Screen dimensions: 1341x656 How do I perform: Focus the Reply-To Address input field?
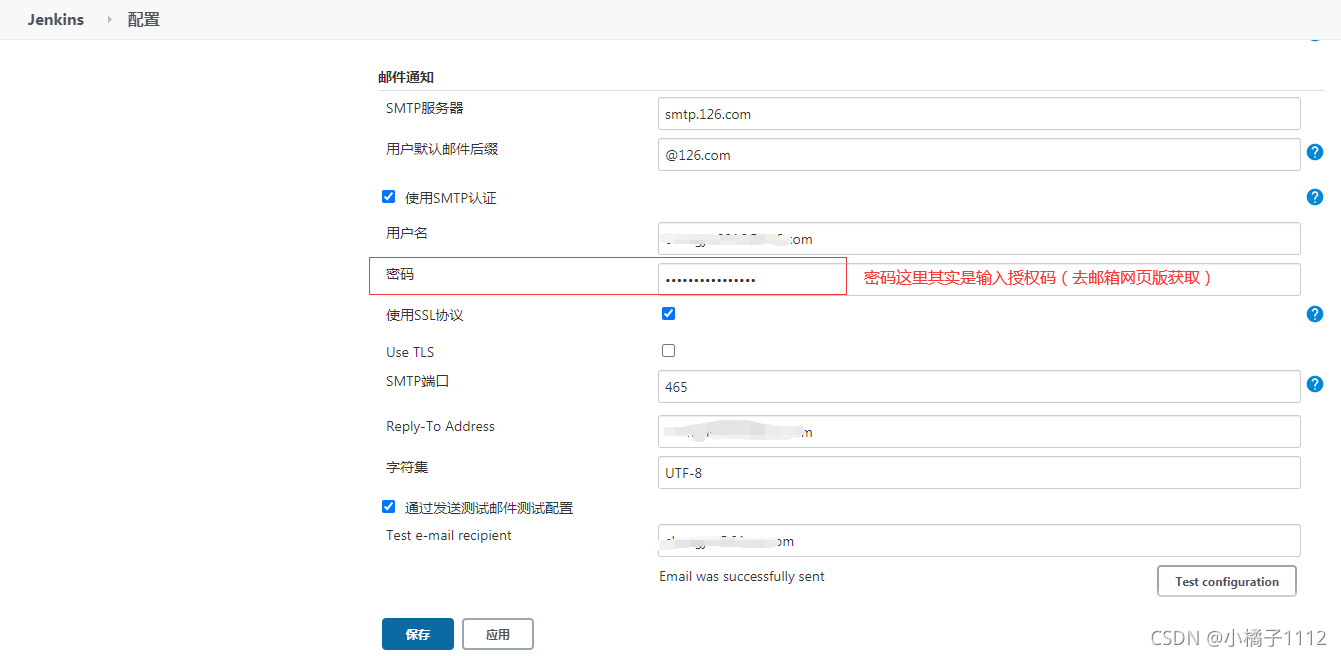(x=979, y=432)
